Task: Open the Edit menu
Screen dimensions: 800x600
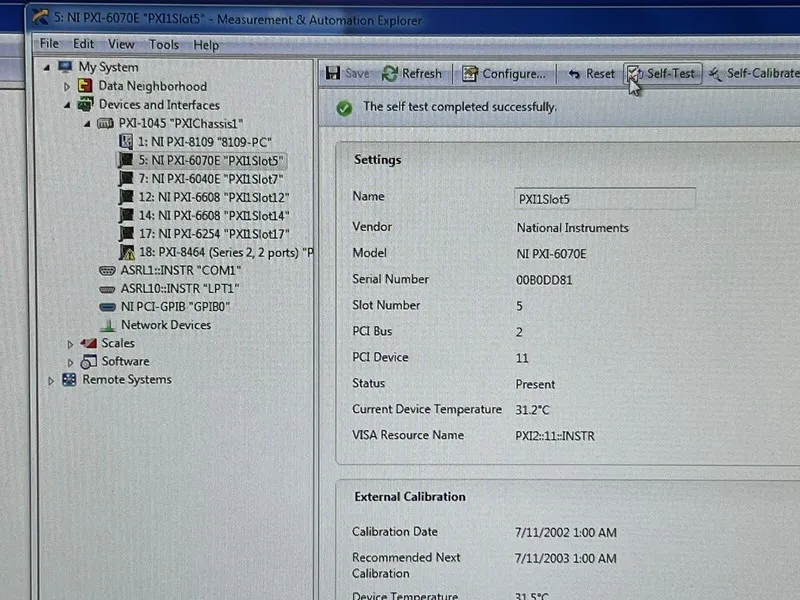Action: coord(83,44)
